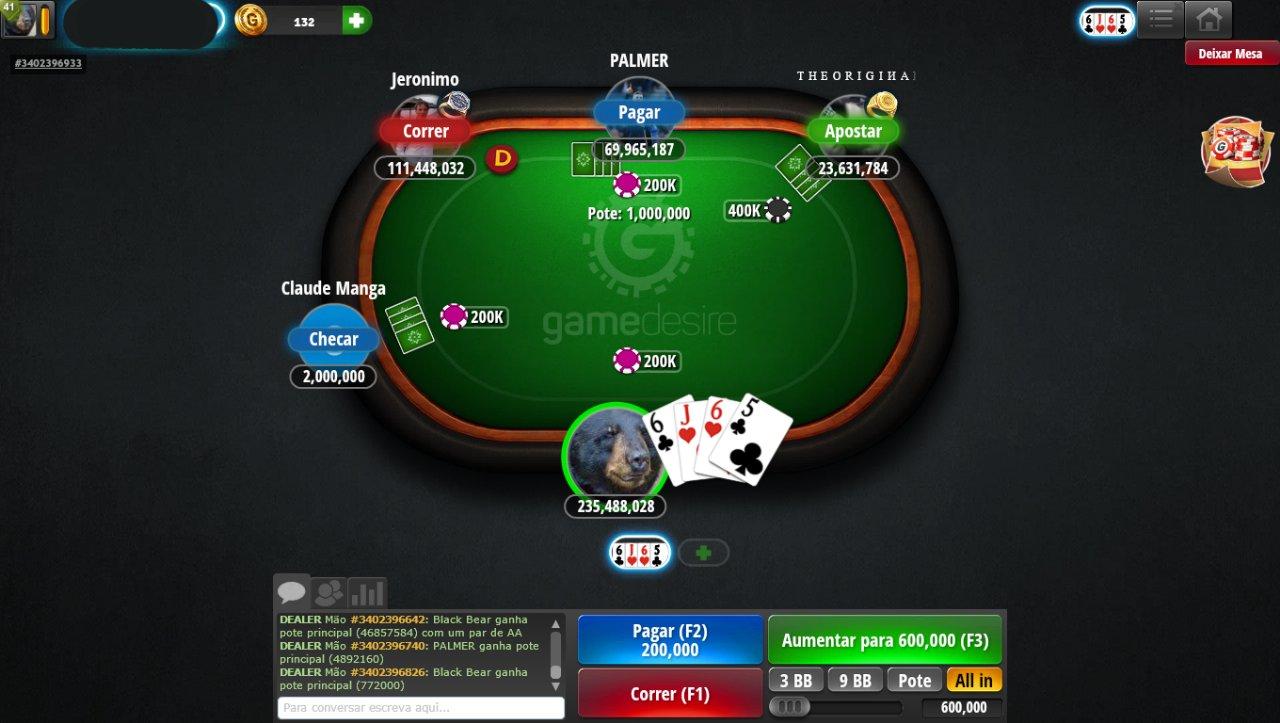Open your profile avatar at top left
This screenshot has width=1280, height=723.
pos(27,20)
